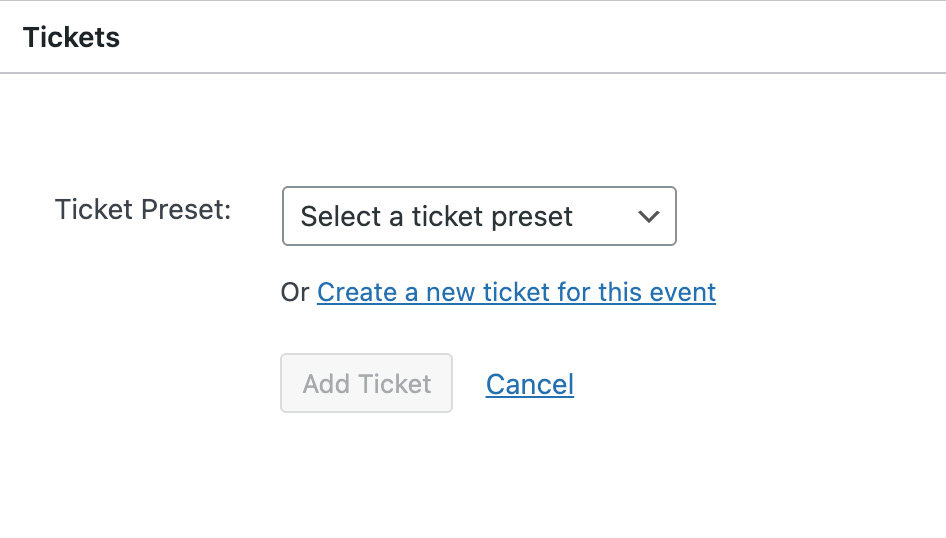
Task: Click the down arrow in the preset selector
Action: click(x=648, y=216)
